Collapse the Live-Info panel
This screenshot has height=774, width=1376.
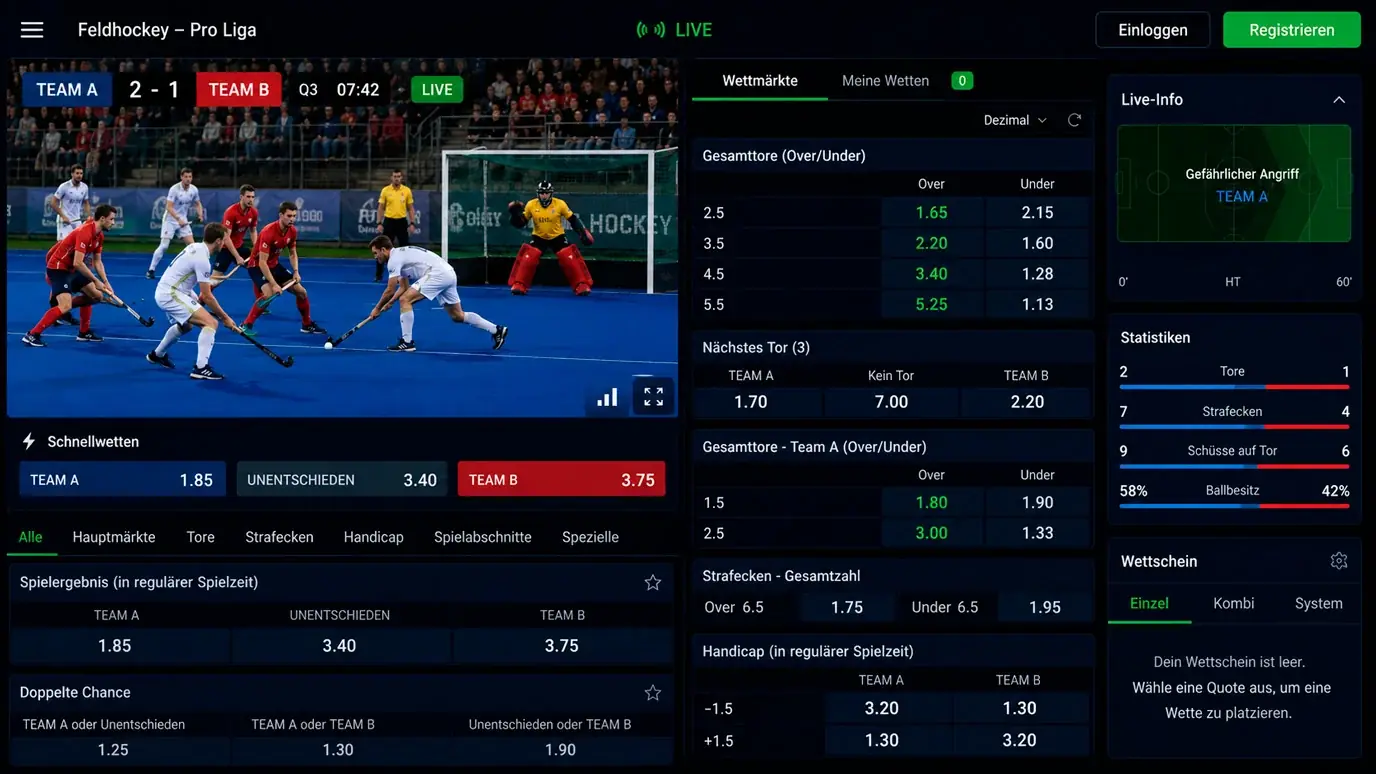pos(1339,100)
